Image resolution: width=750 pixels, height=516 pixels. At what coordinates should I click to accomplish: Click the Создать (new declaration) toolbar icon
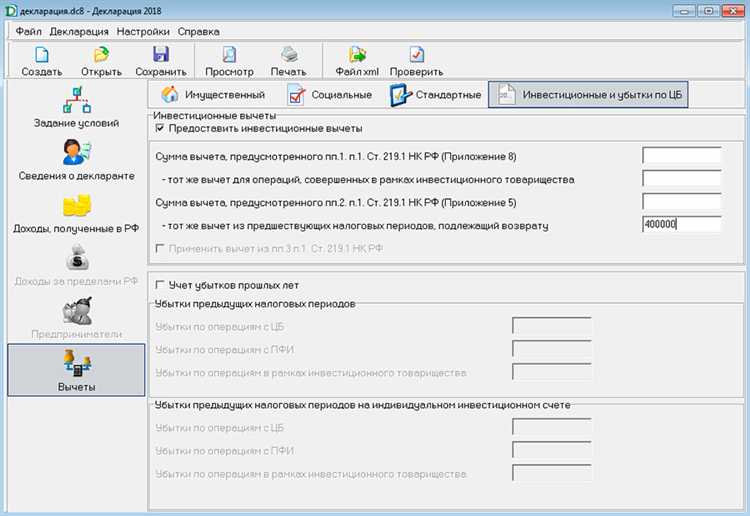(41, 59)
